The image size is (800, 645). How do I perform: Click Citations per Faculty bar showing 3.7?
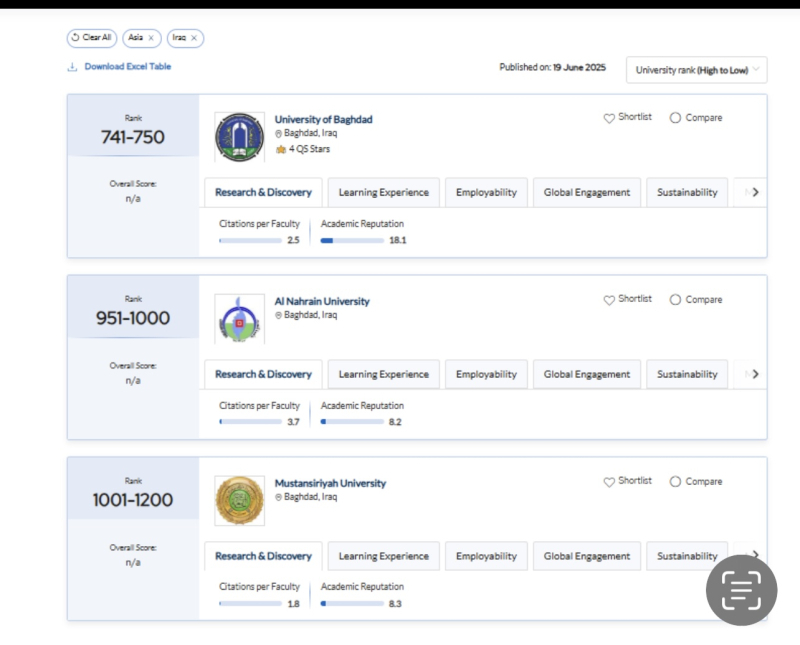(251, 422)
